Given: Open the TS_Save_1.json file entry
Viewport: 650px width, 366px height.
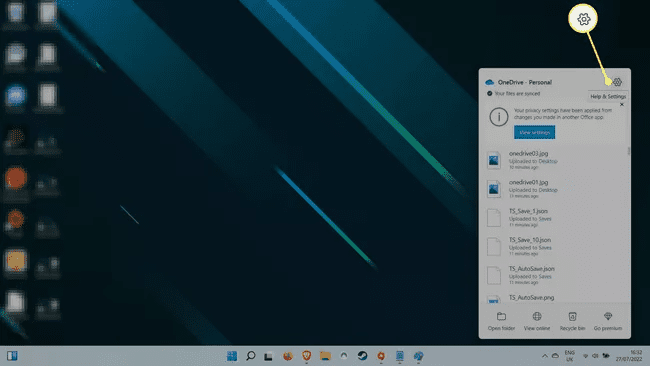Looking at the screenshot, I should pyautogui.click(x=553, y=218).
